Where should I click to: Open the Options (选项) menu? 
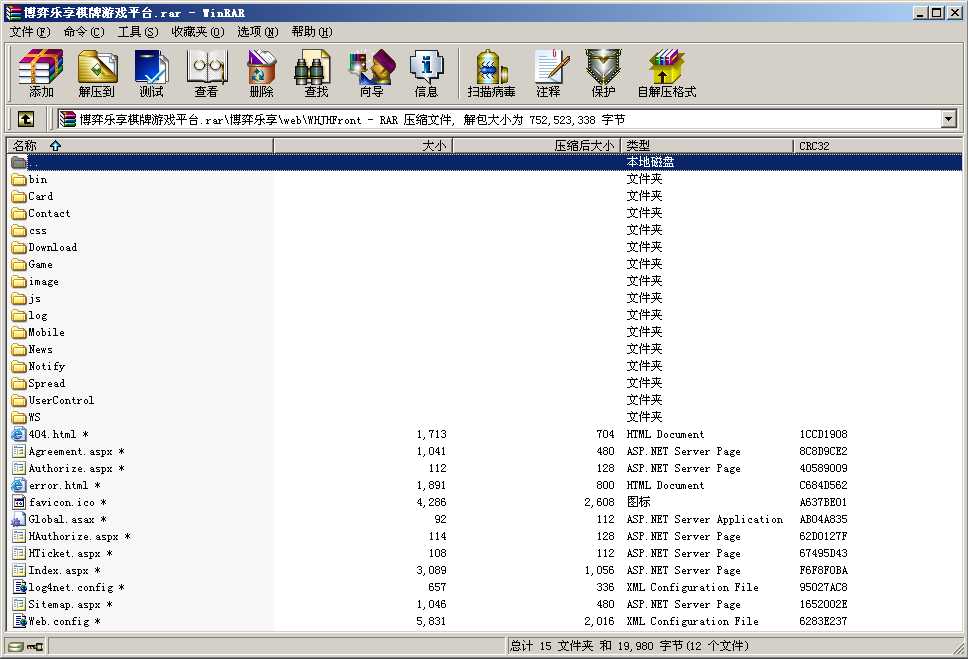pos(257,31)
